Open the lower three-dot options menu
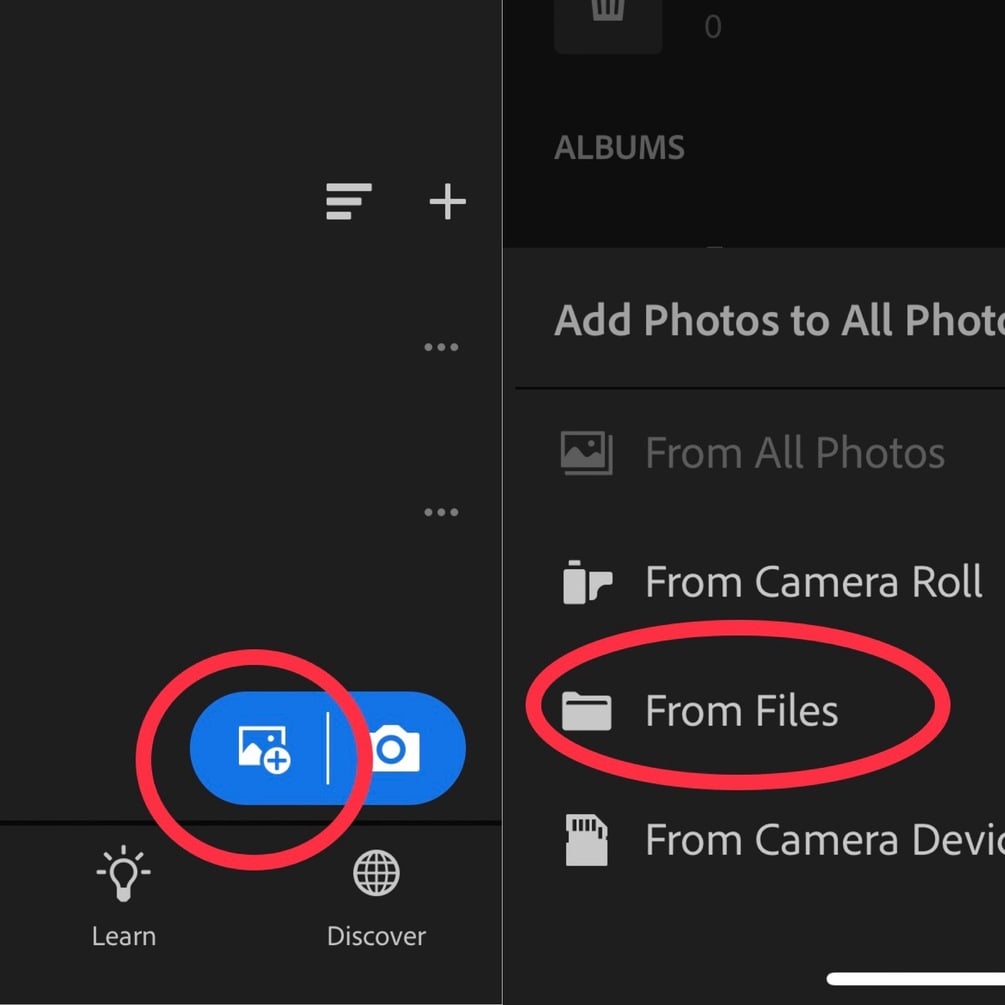The image size is (1005, 1005). coord(441,512)
